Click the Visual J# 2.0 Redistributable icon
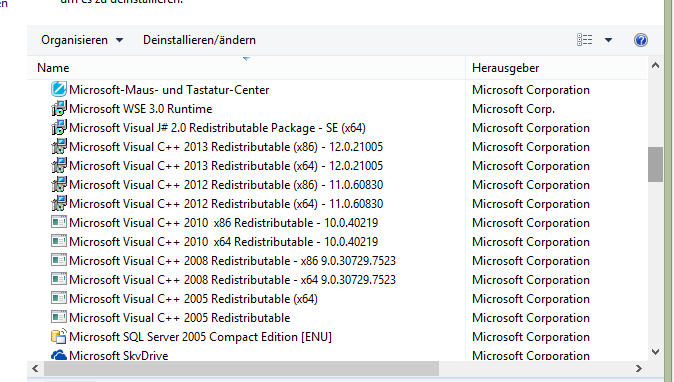Screen dimensions: 674x382 click(58, 127)
